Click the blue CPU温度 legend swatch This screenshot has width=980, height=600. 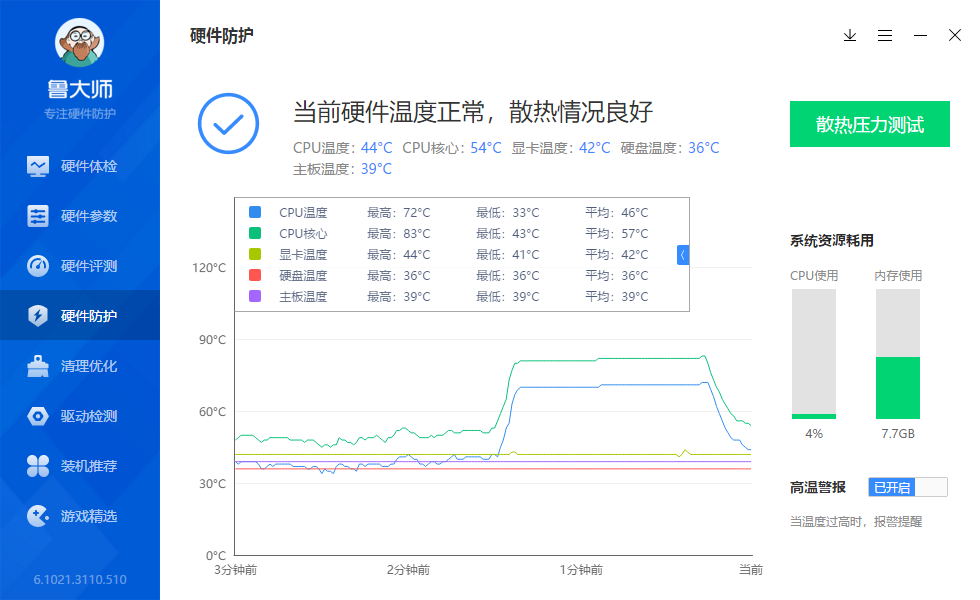point(255,212)
